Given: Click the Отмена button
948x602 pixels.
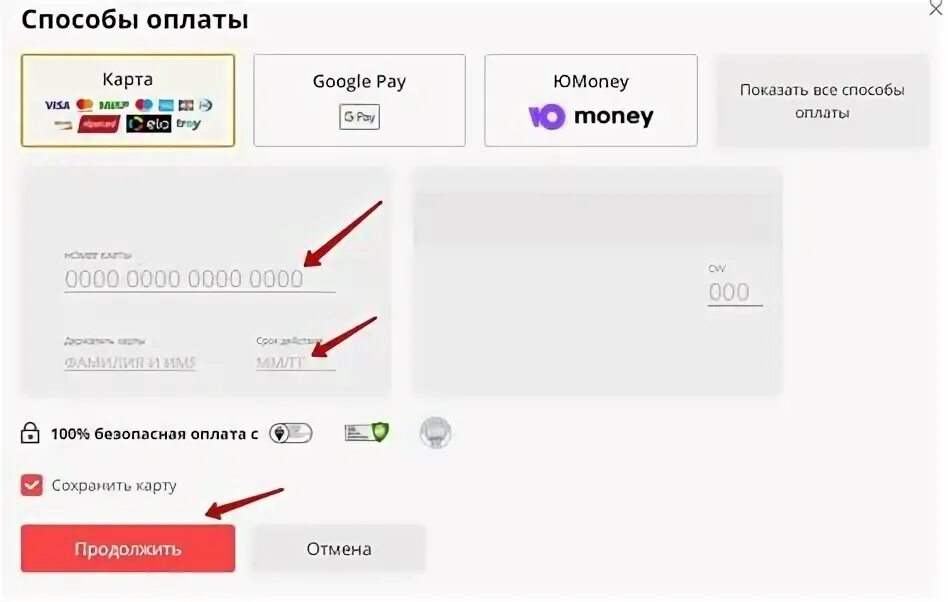Looking at the screenshot, I should (339, 548).
